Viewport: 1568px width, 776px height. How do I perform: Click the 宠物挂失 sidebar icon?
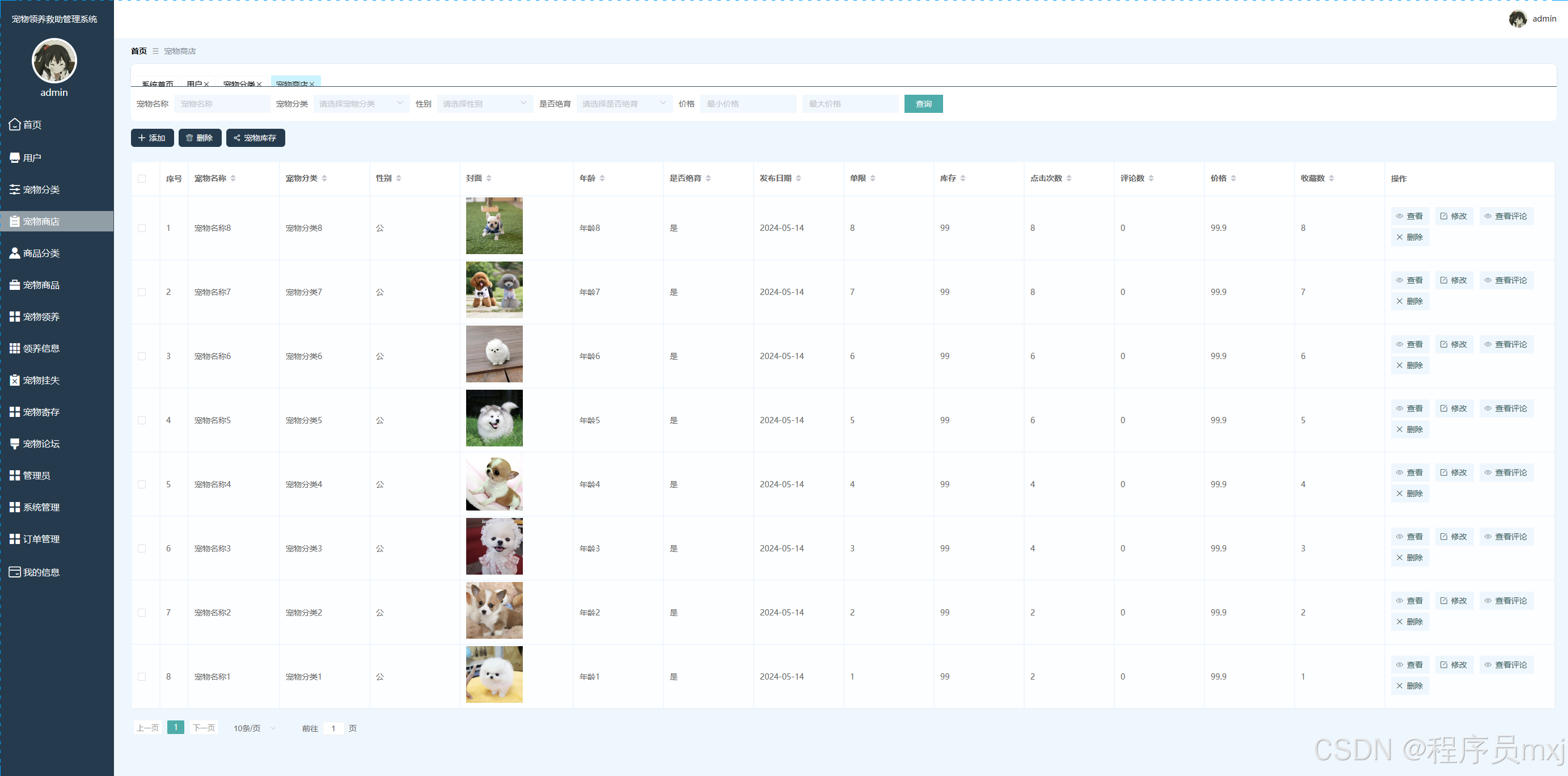click(15, 380)
